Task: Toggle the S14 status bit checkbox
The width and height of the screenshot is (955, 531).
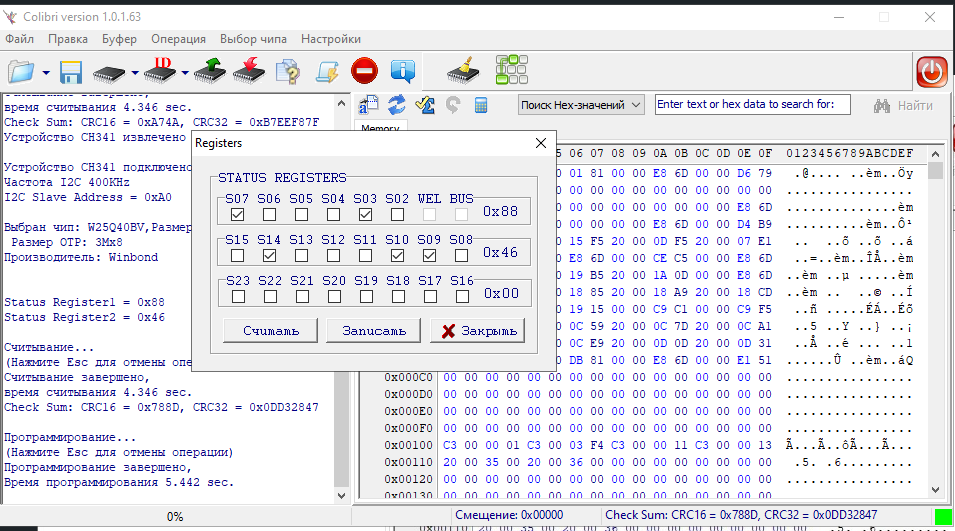Action: (269, 255)
